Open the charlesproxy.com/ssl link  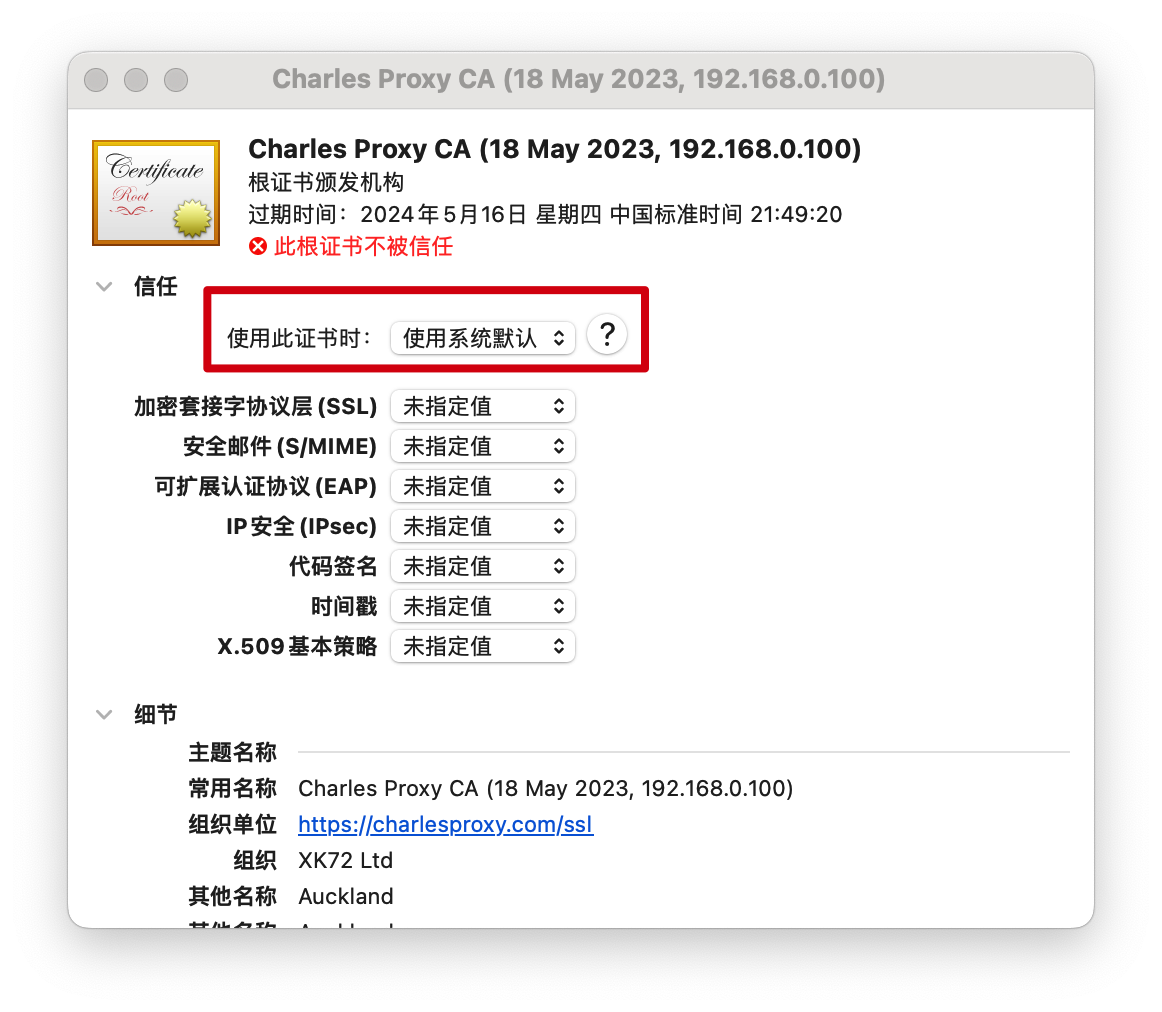[x=445, y=825]
